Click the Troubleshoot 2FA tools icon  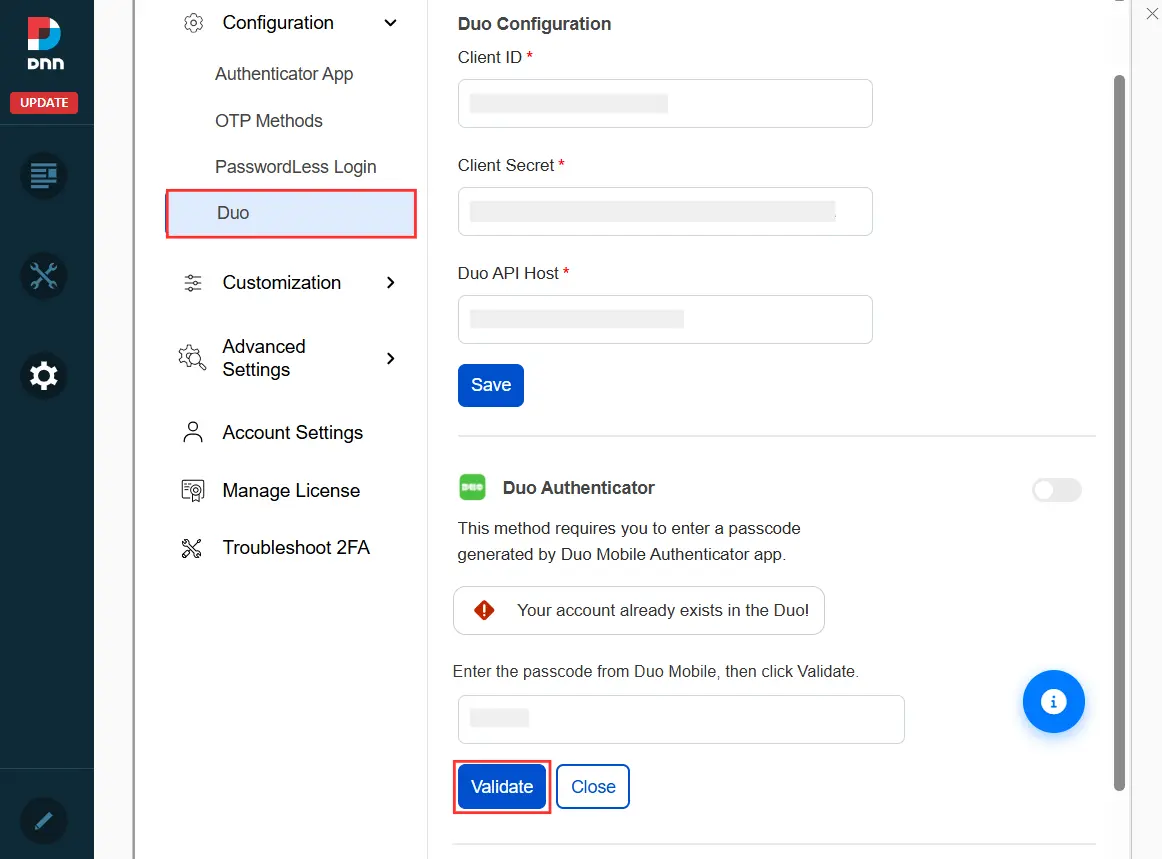192,548
